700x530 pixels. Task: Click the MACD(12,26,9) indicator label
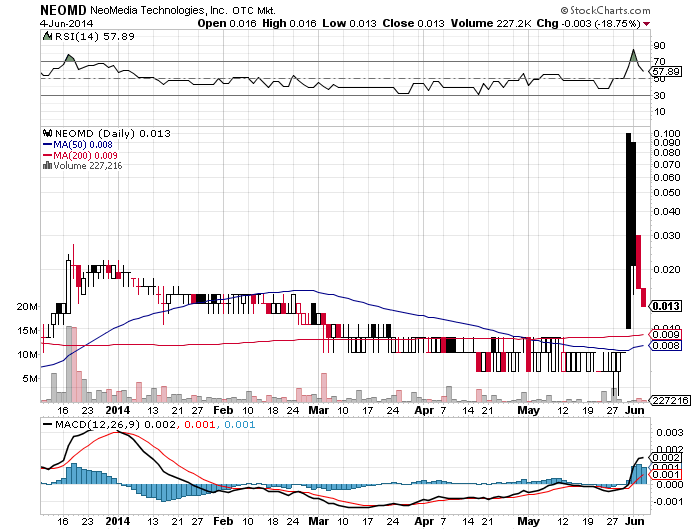click(97, 424)
